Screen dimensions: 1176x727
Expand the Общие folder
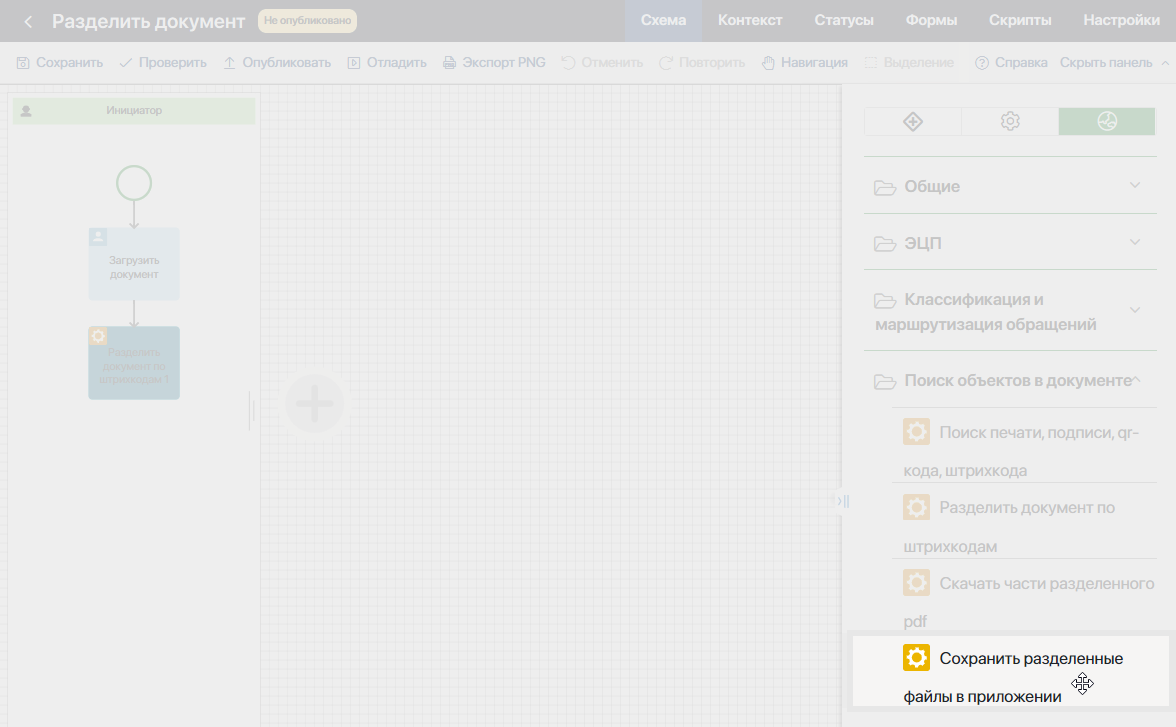[x=1010, y=186]
